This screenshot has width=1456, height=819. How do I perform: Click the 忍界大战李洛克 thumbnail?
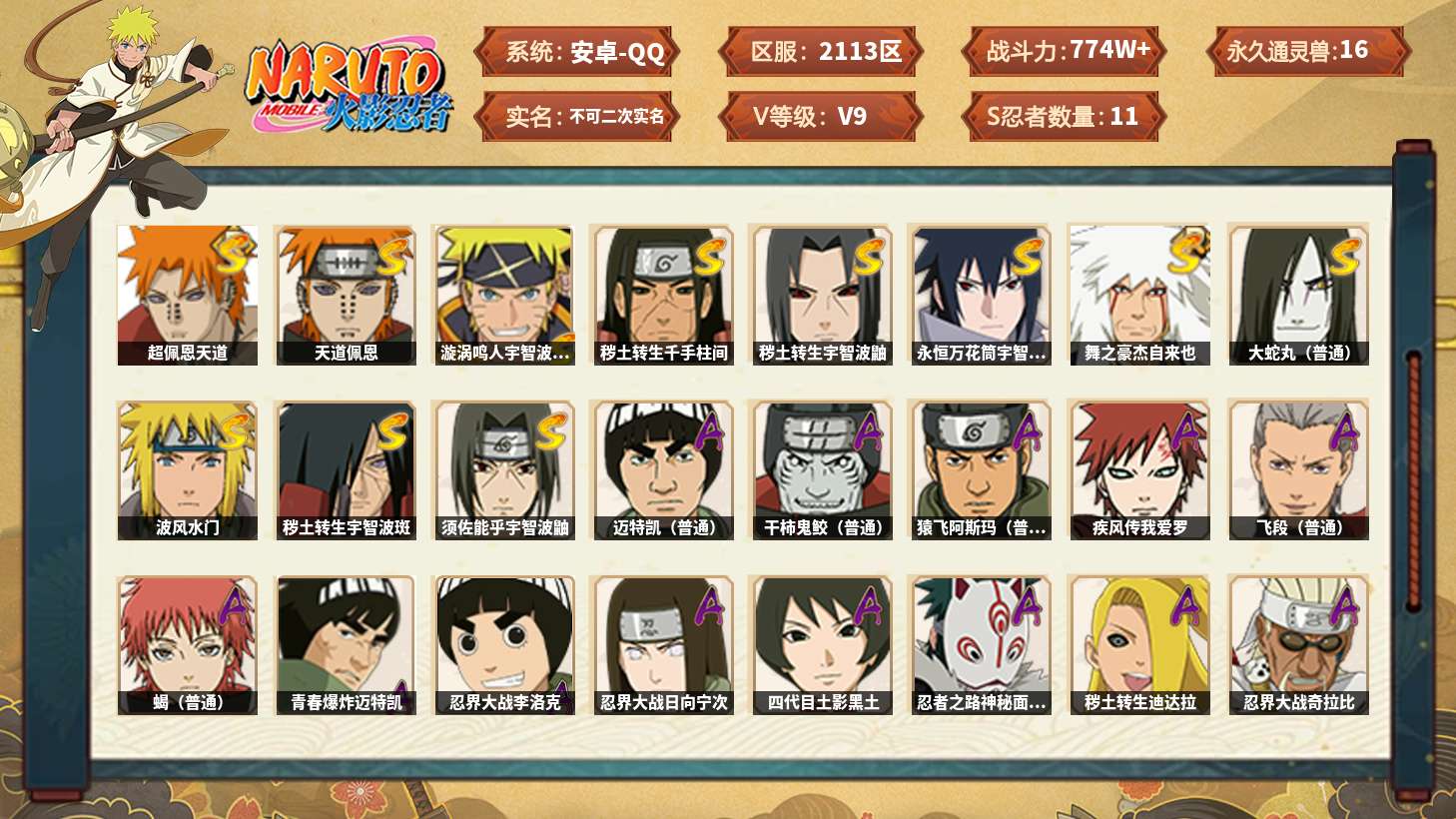point(504,645)
